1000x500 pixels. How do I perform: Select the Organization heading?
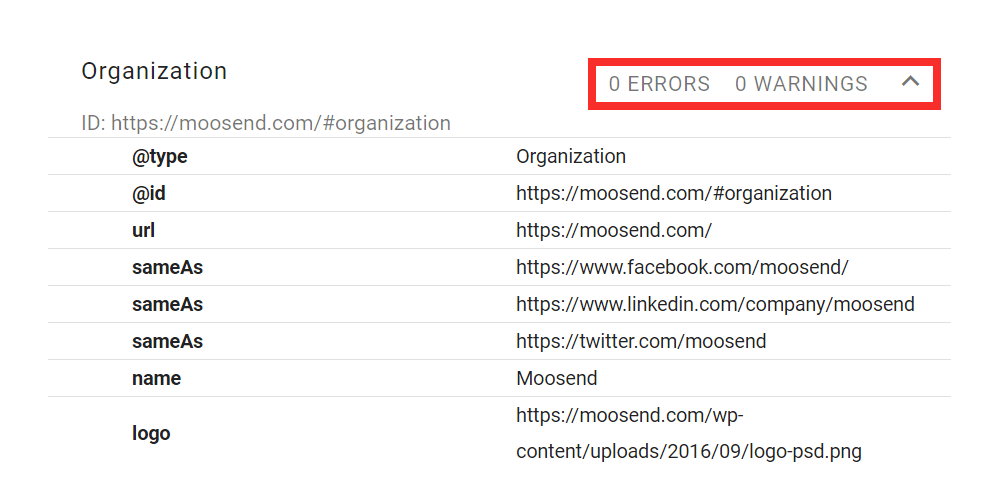(x=154, y=71)
